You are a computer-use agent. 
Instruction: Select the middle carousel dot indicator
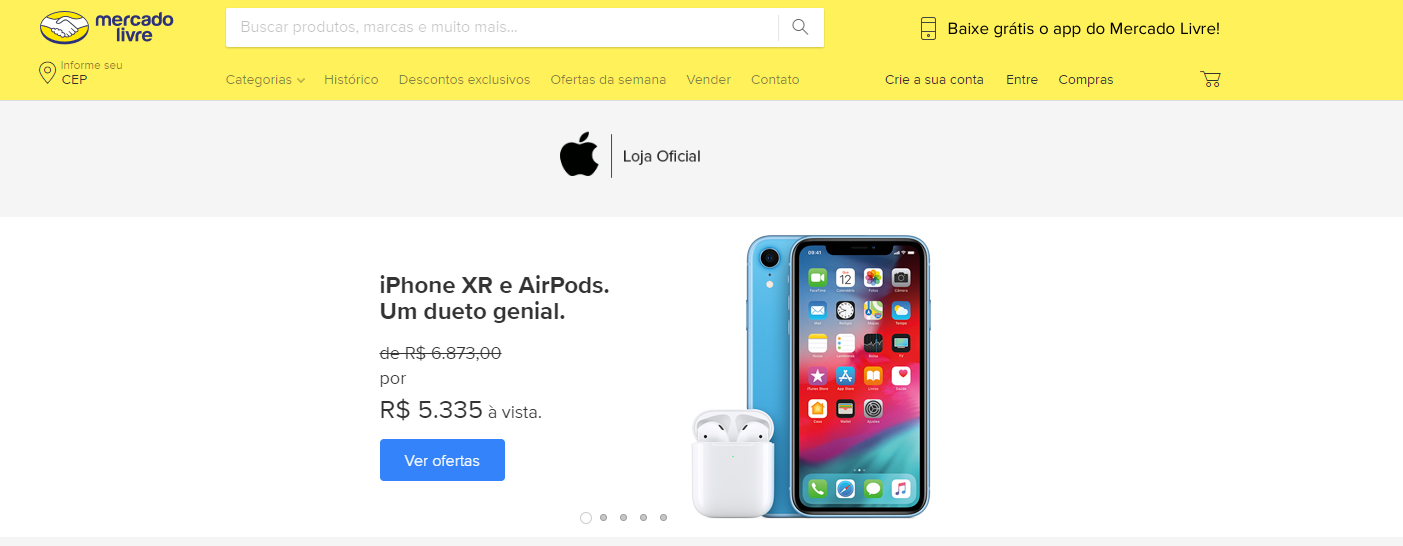pyautogui.click(x=623, y=517)
